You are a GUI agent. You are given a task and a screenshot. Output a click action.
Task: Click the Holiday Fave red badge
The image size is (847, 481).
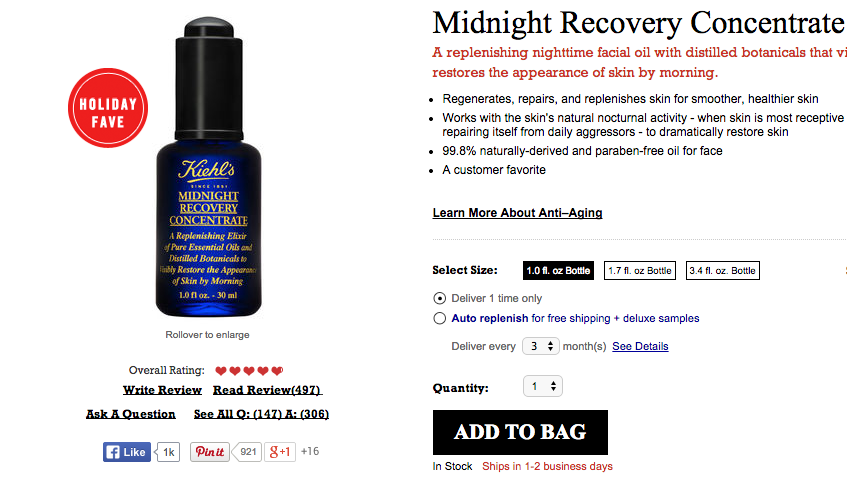(108, 108)
